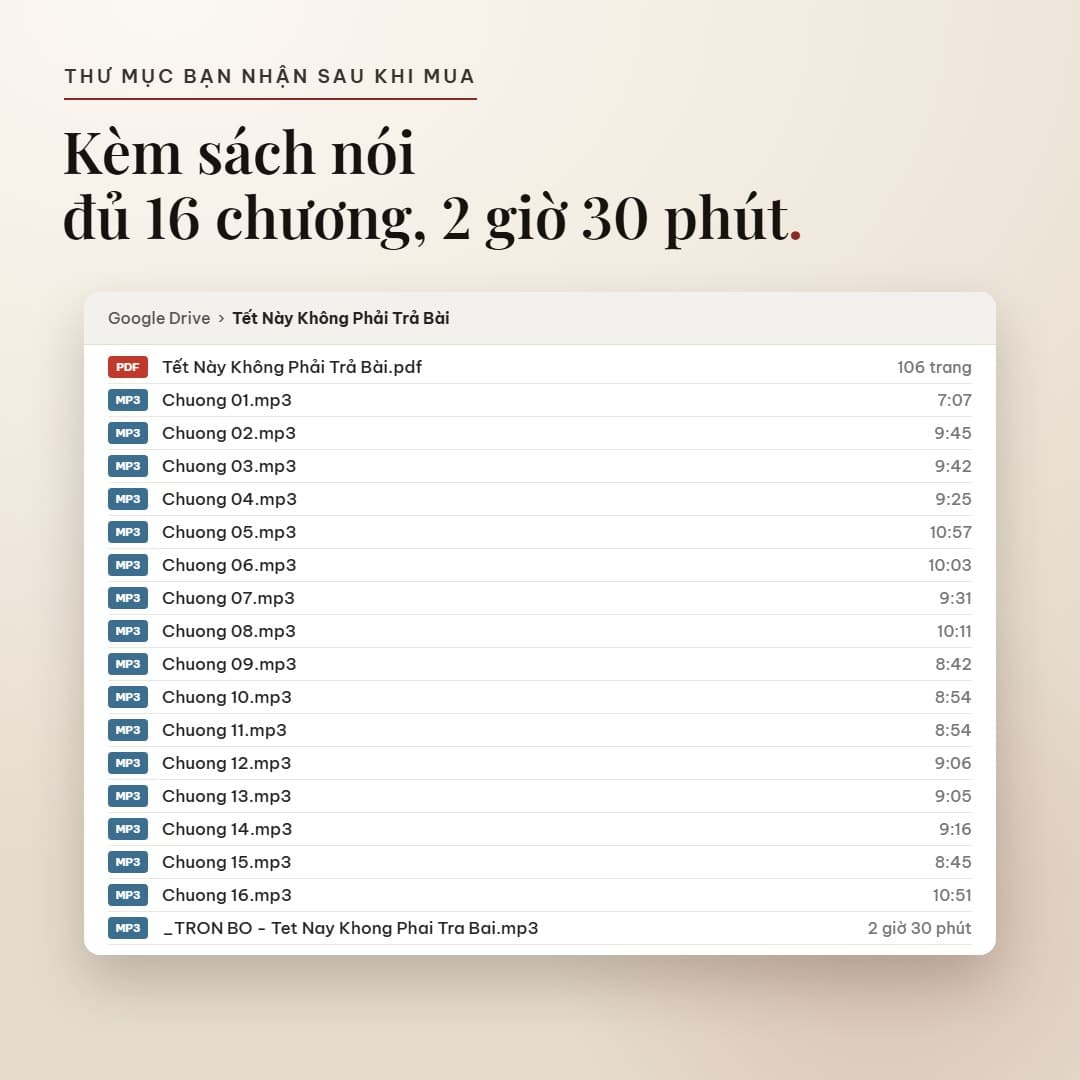Click the 106 trang page count
This screenshot has width=1080, height=1080.
tap(934, 367)
